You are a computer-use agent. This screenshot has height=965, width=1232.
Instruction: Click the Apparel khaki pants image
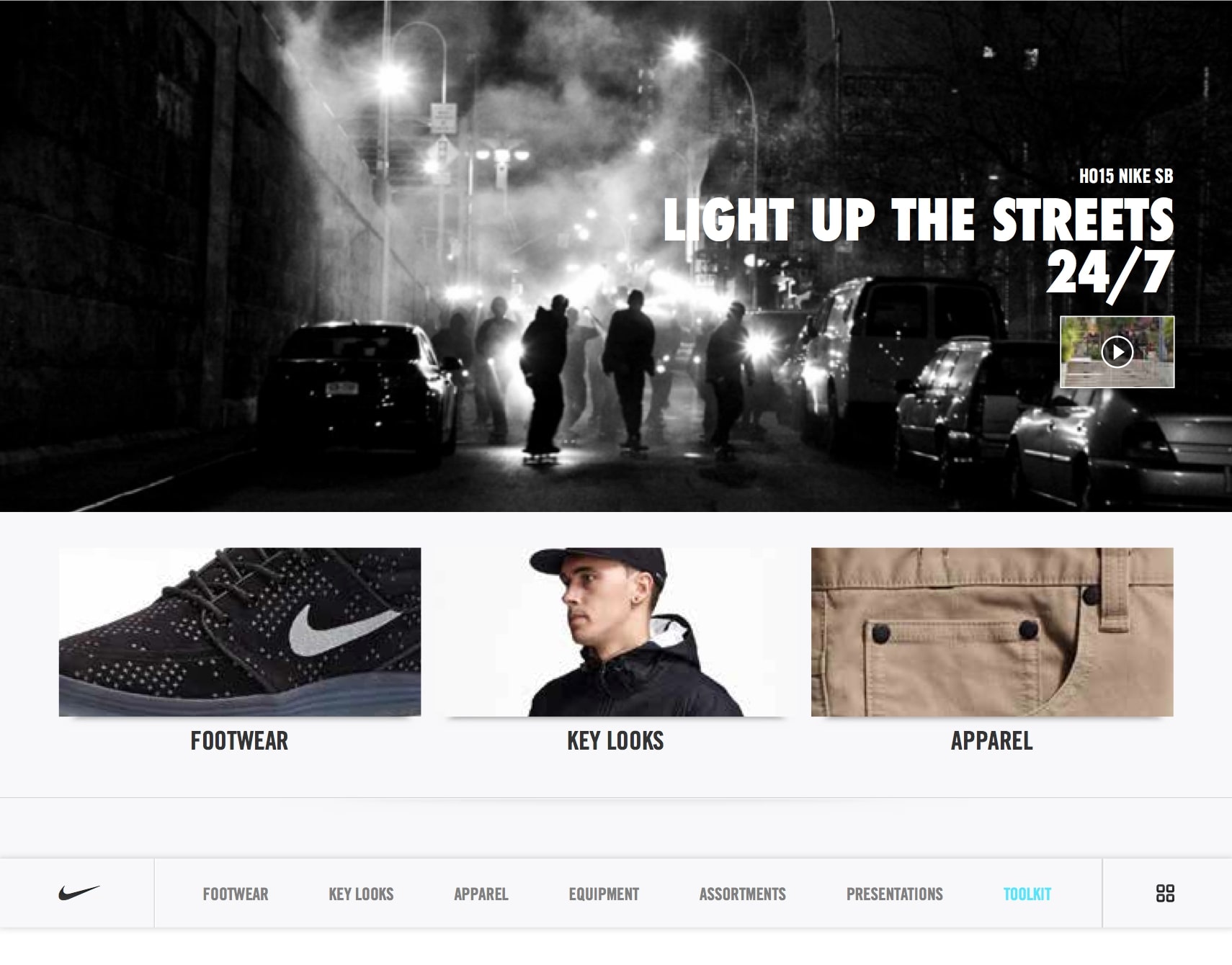coord(992,632)
